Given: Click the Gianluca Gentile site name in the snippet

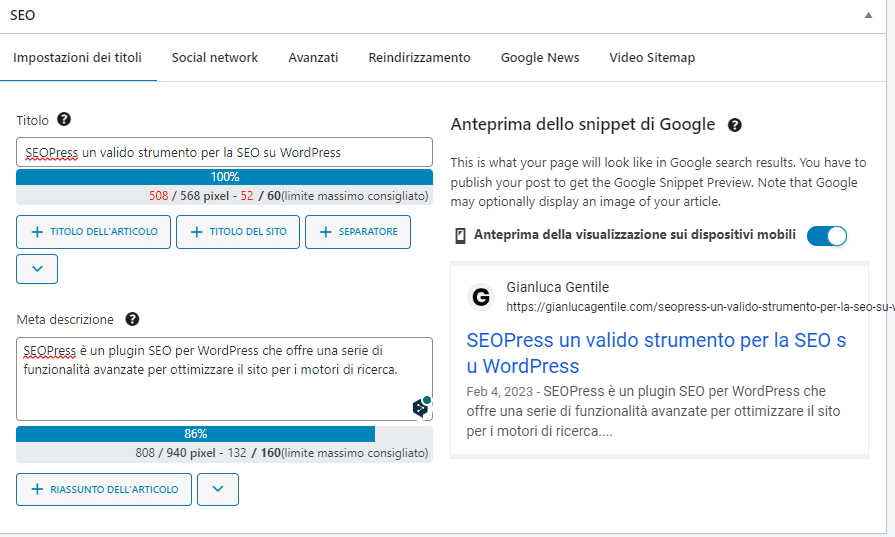Looking at the screenshot, I should pos(558,287).
